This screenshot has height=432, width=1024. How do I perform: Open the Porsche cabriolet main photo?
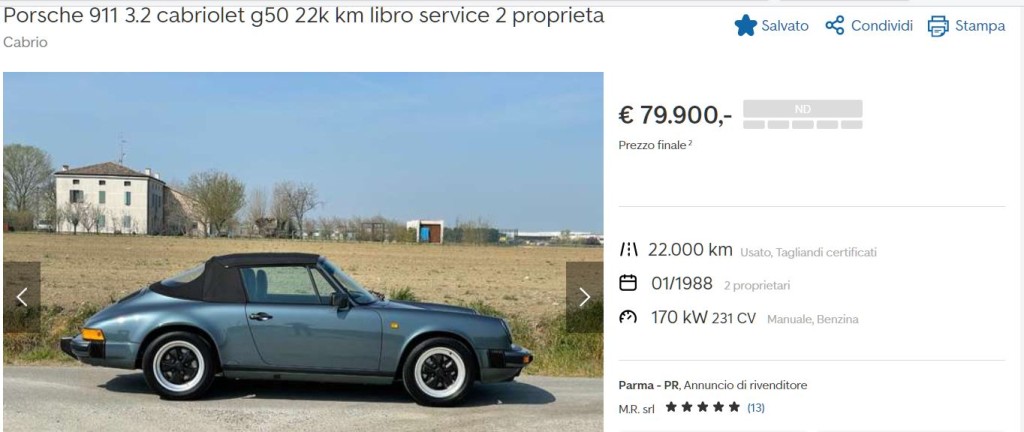click(x=303, y=252)
